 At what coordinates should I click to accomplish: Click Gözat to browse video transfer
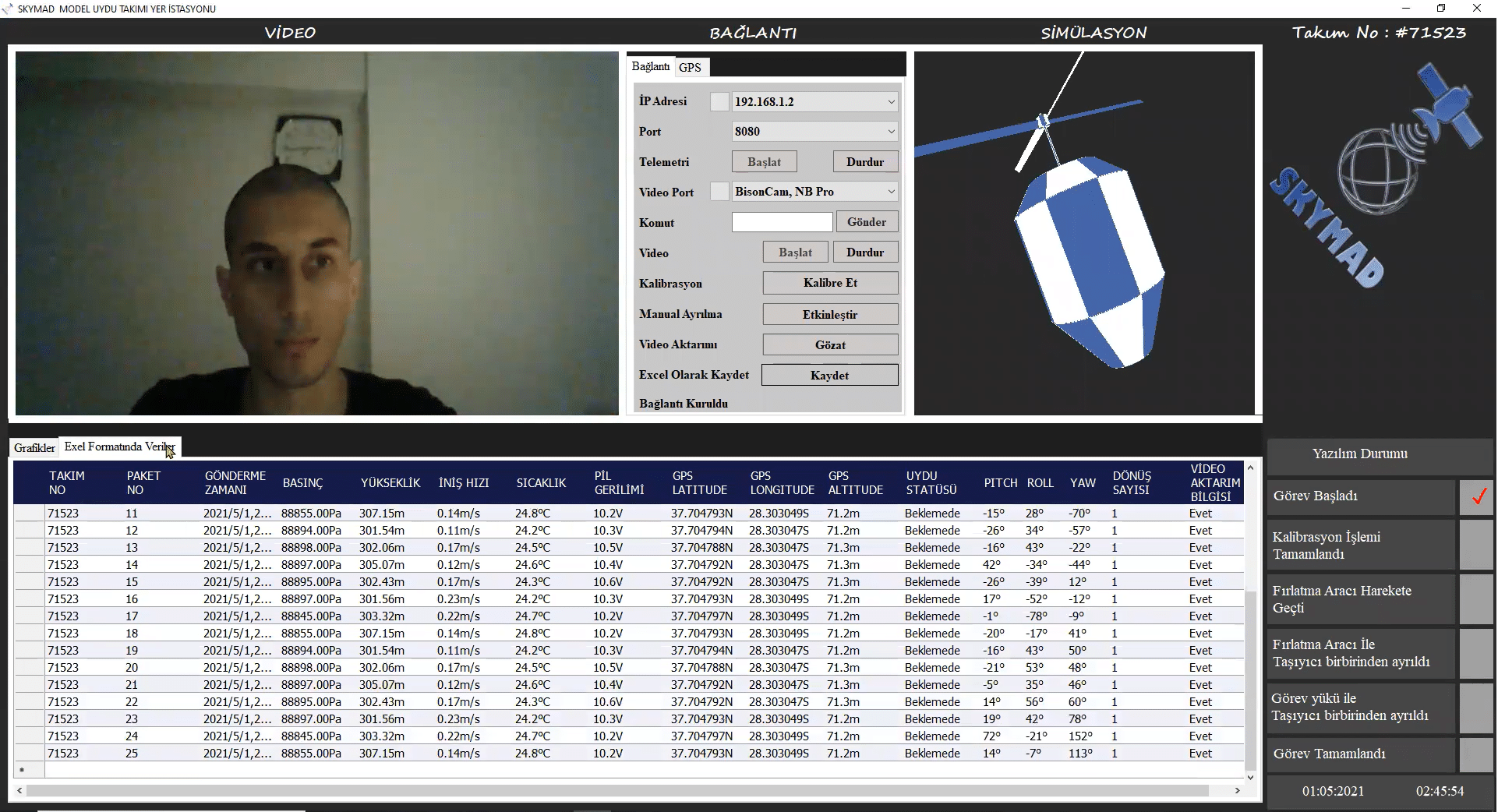point(830,344)
